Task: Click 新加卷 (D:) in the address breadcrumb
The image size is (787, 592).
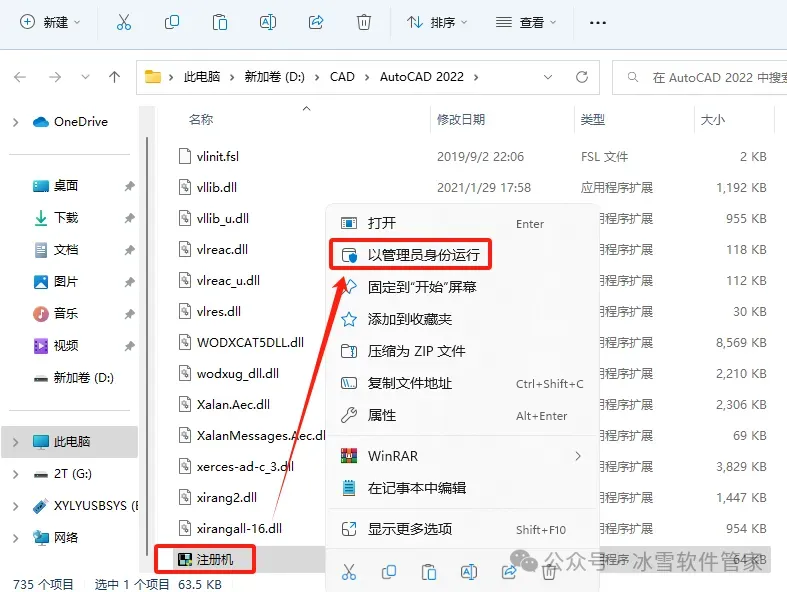Action: tap(275, 77)
